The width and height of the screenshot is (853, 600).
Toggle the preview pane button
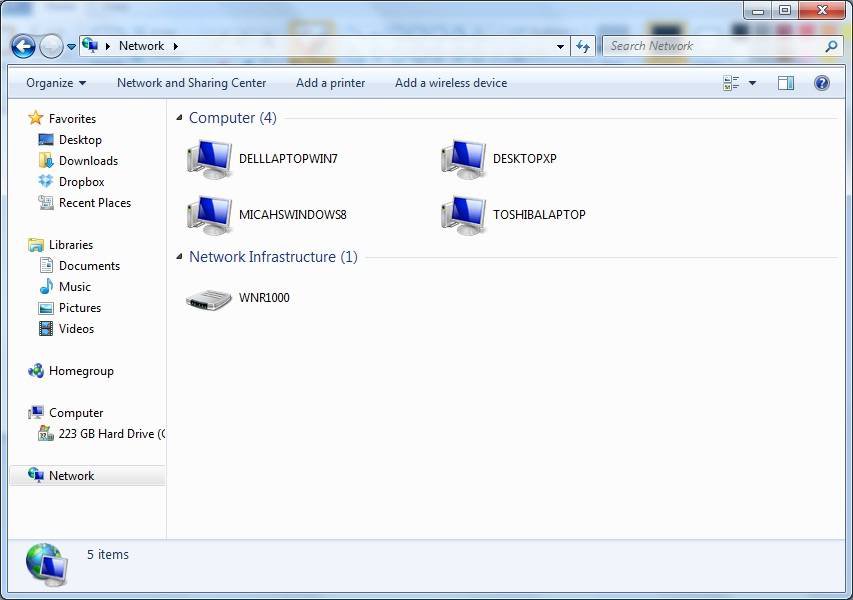(x=786, y=83)
